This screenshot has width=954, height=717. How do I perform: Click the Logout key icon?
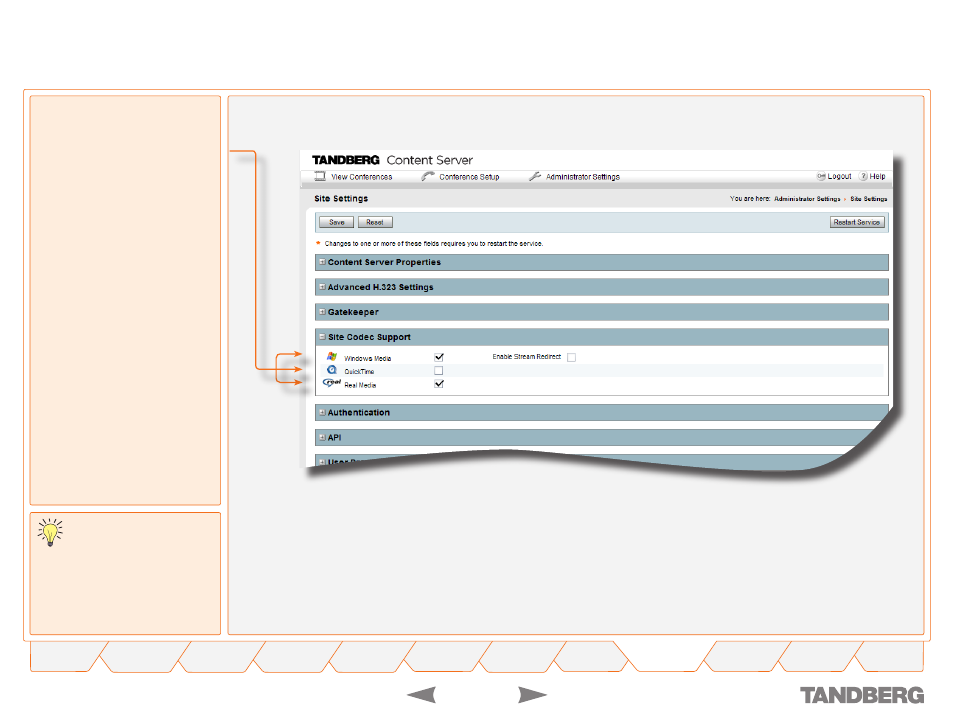(x=821, y=177)
